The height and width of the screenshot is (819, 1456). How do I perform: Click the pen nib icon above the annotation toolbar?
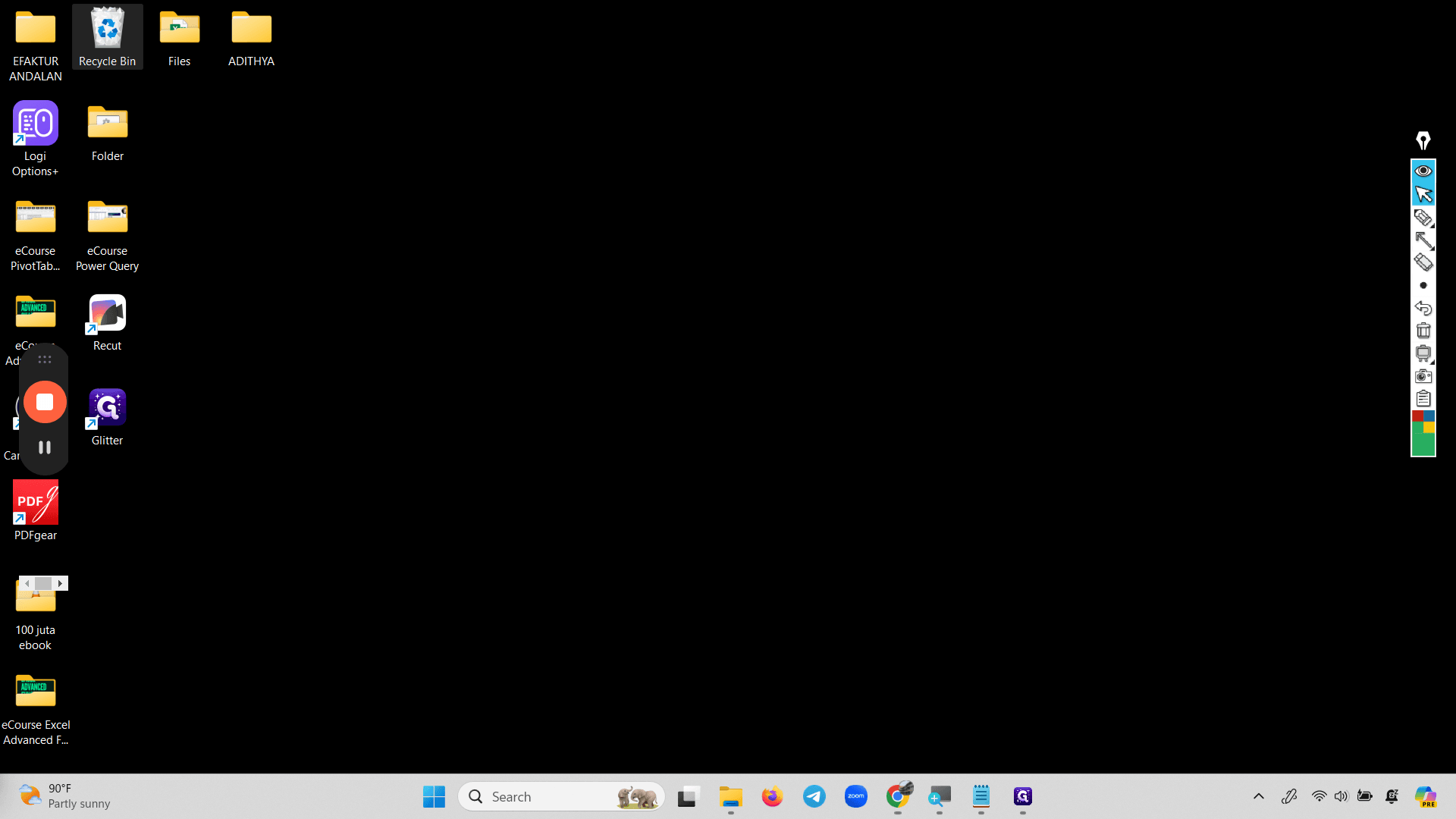[1423, 140]
